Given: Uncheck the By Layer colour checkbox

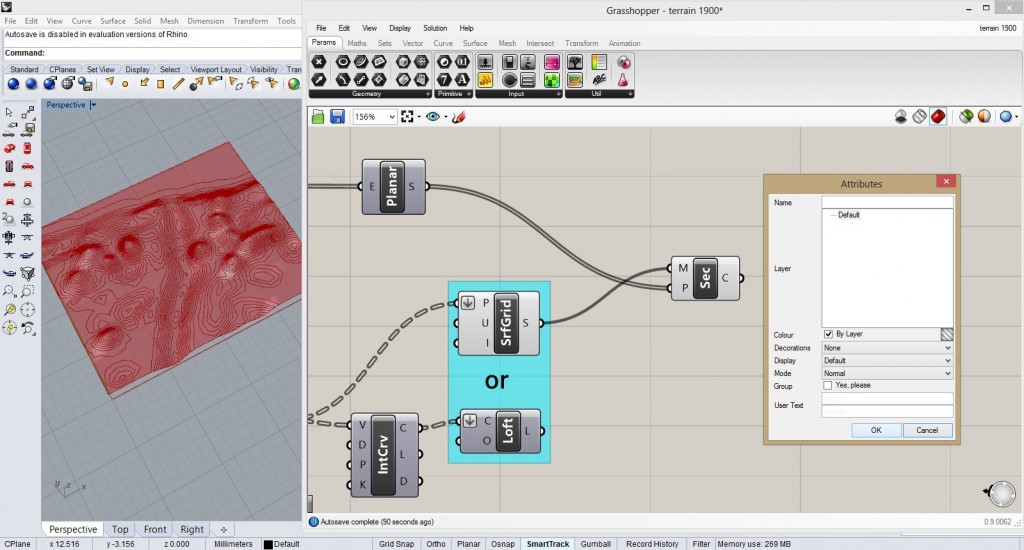Looking at the screenshot, I should pos(828,334).
